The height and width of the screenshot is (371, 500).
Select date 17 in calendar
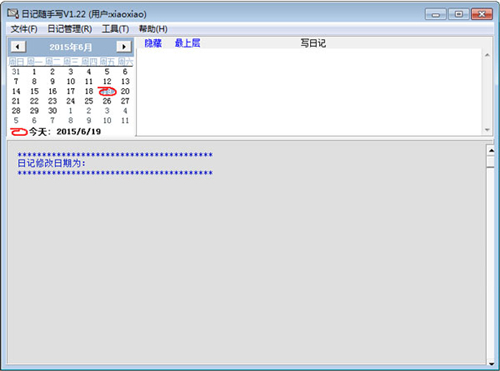pos(71,91)
